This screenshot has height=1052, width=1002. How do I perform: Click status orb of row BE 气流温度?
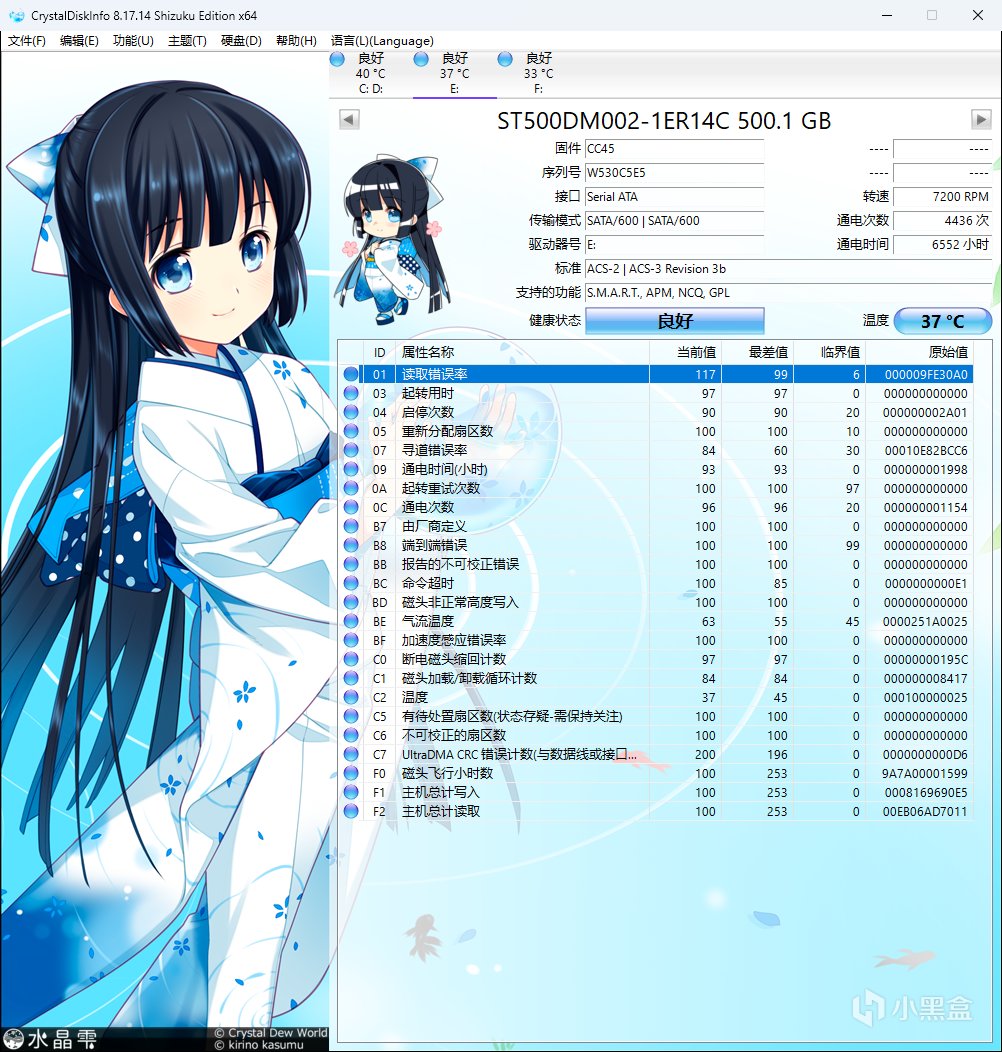coord(351,621)
